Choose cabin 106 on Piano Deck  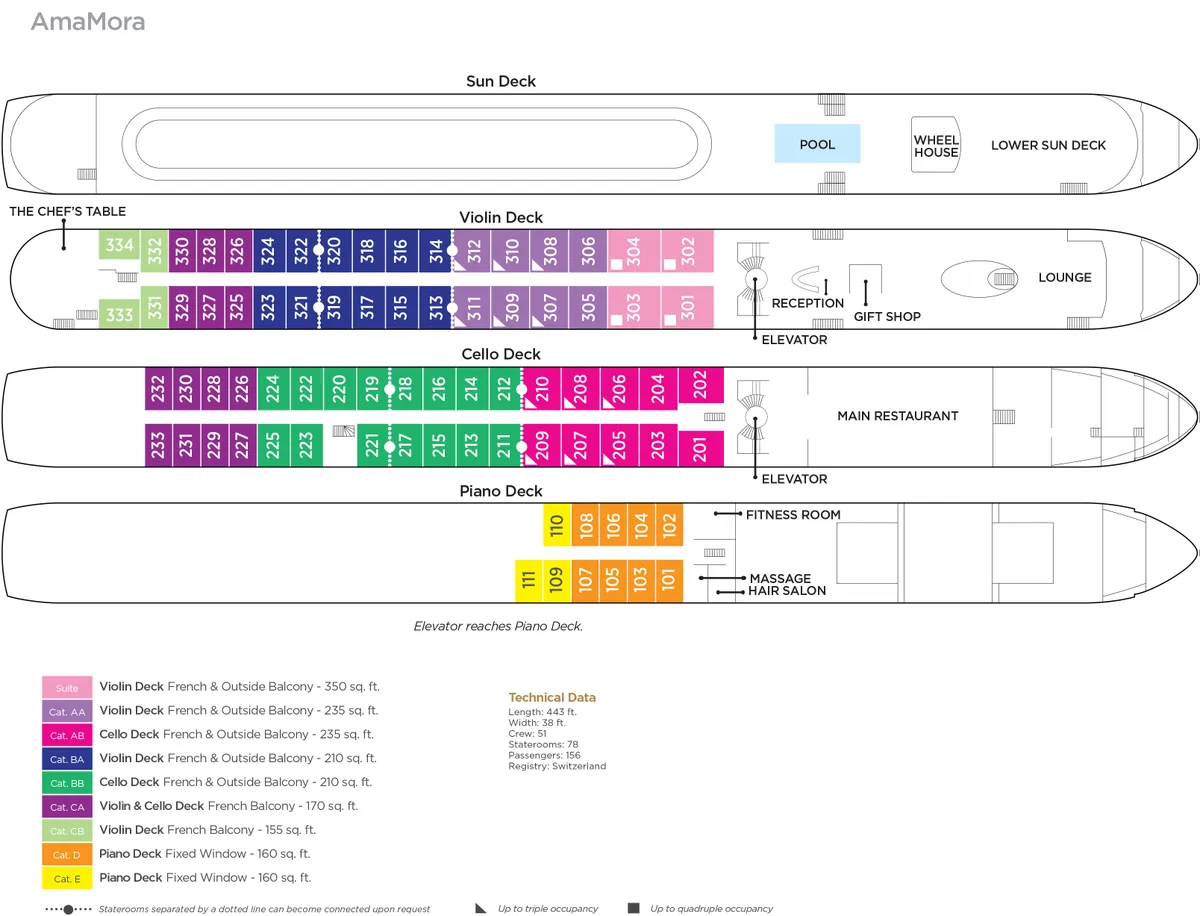point(613,525)
